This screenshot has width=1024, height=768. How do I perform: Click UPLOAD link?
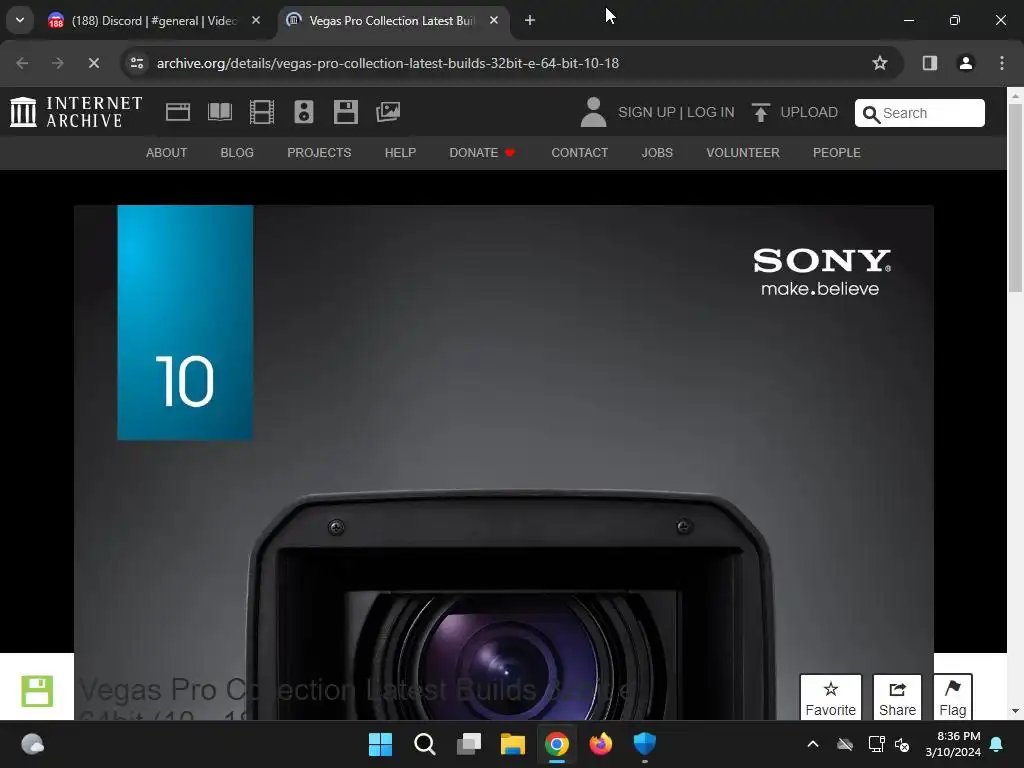tap(808, 112)
